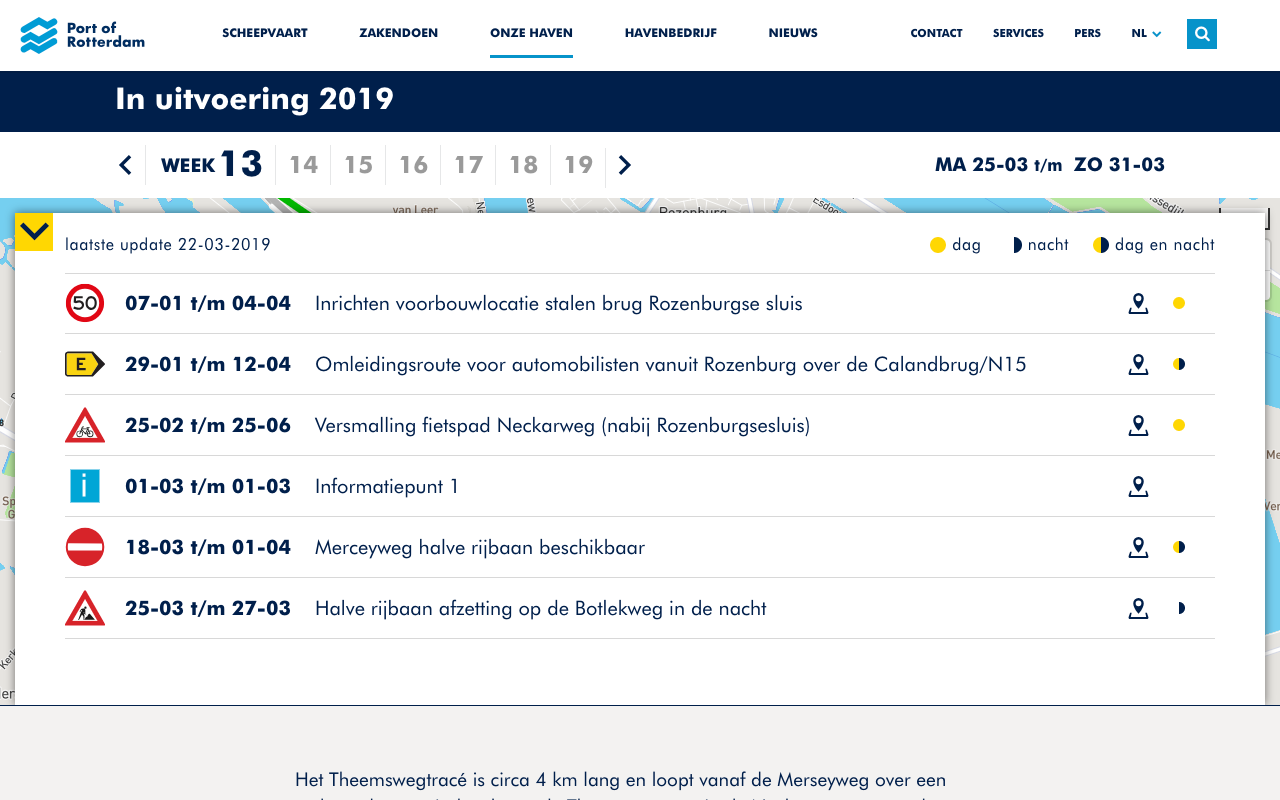The width and height of the screenshot is (1280, 800).
Task: Click 'dag' legend yellow dot
Action: tap(938, 245)
